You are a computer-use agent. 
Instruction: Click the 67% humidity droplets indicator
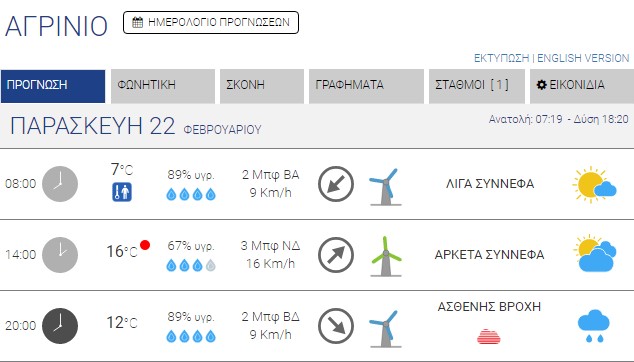click(191, 266)
